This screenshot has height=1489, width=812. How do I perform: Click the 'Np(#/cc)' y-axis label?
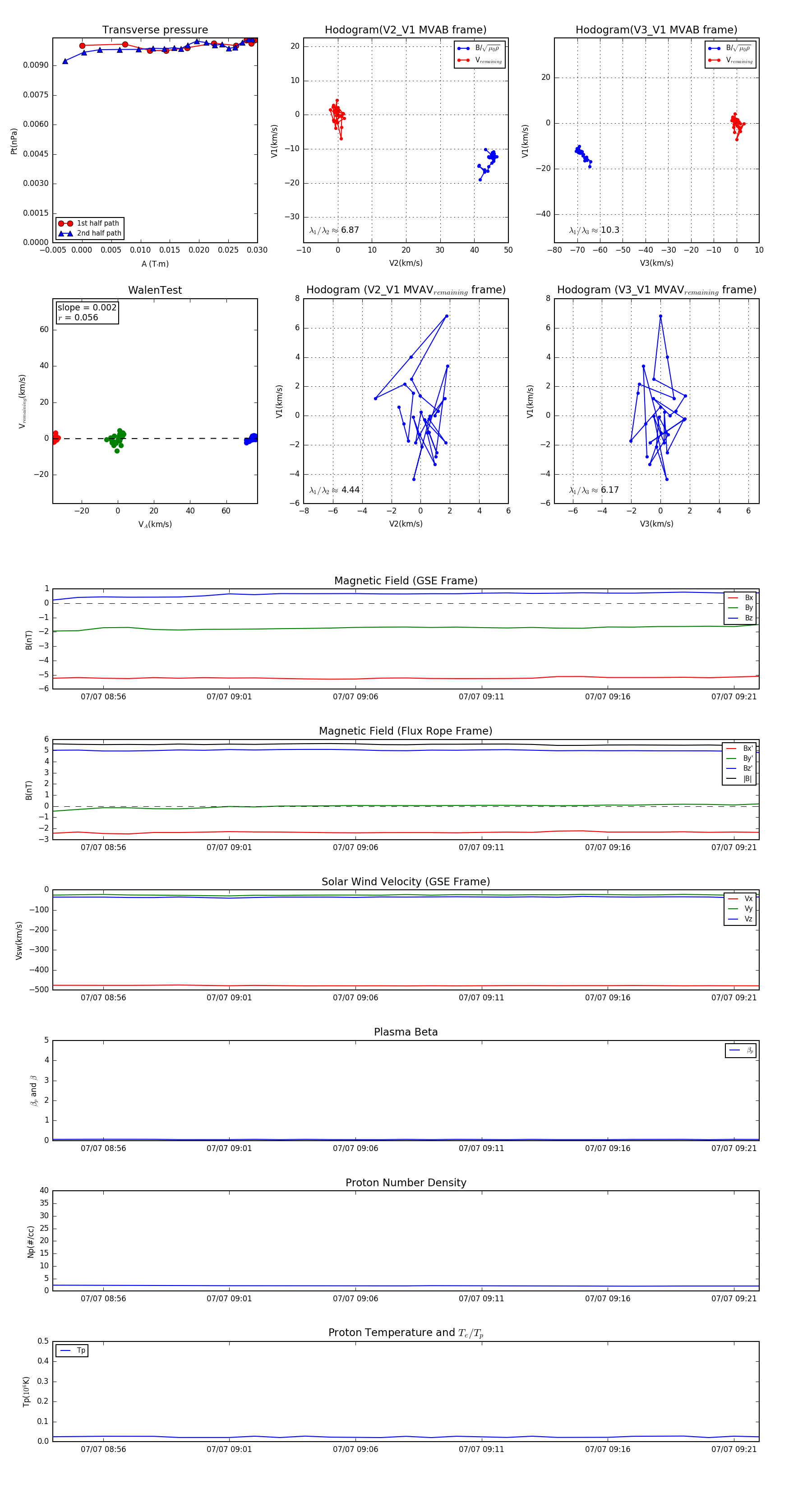click(x=30, y=1242)
